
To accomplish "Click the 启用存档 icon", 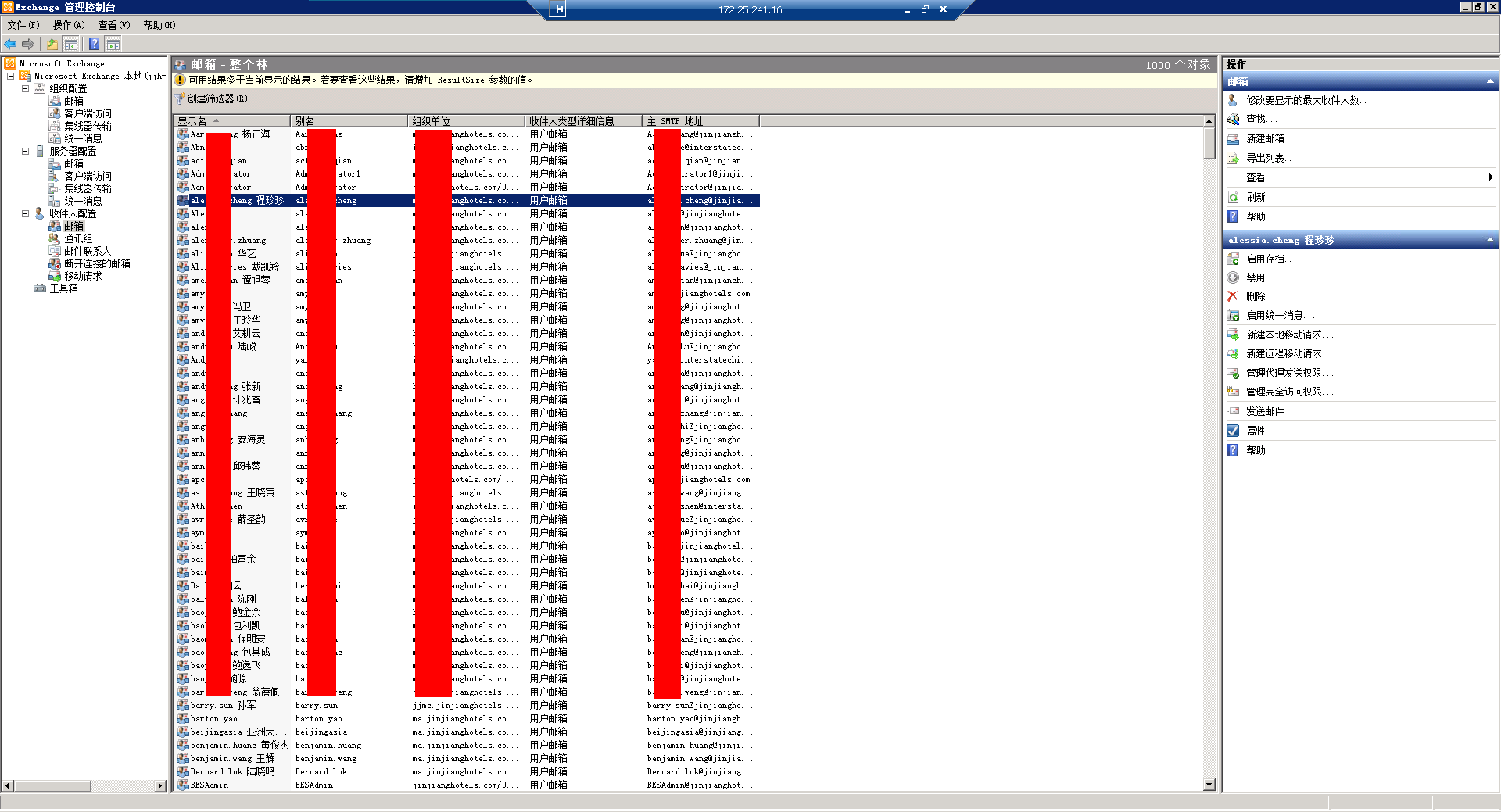I will (1233, 259).
